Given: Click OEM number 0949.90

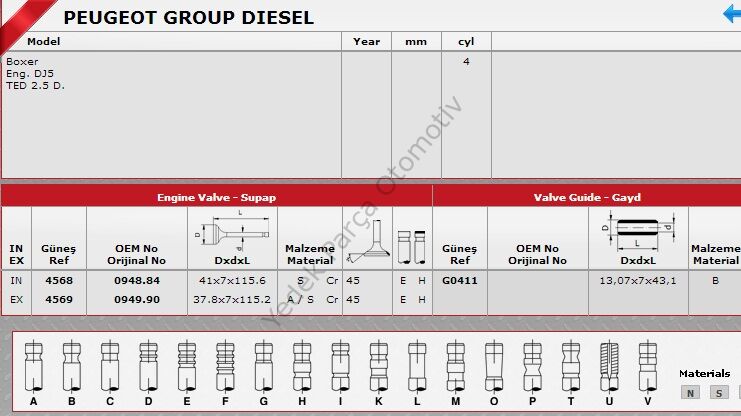Looking at the screenshot, I should tap(137, 299).
